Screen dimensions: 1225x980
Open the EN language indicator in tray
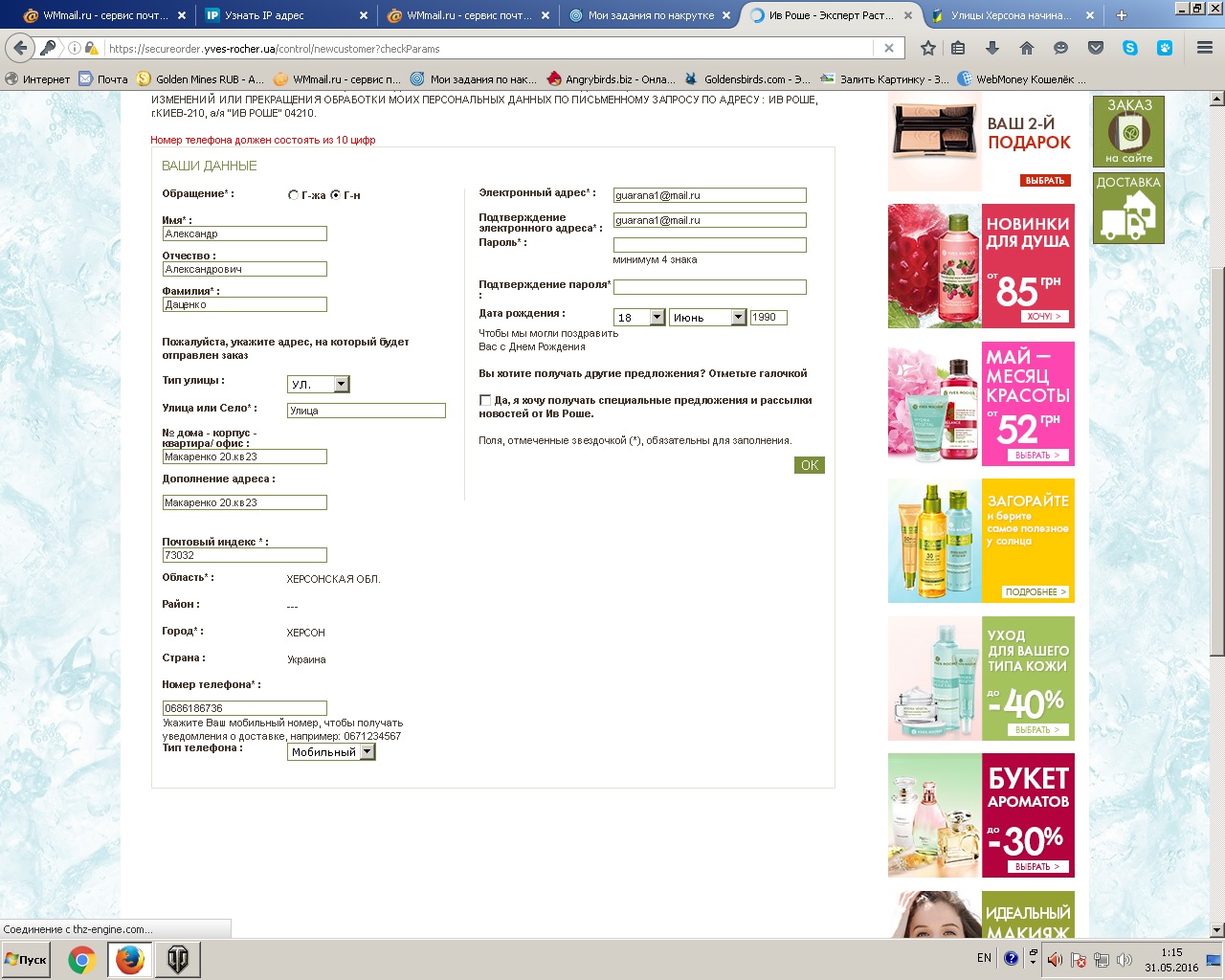pos(984,958)
